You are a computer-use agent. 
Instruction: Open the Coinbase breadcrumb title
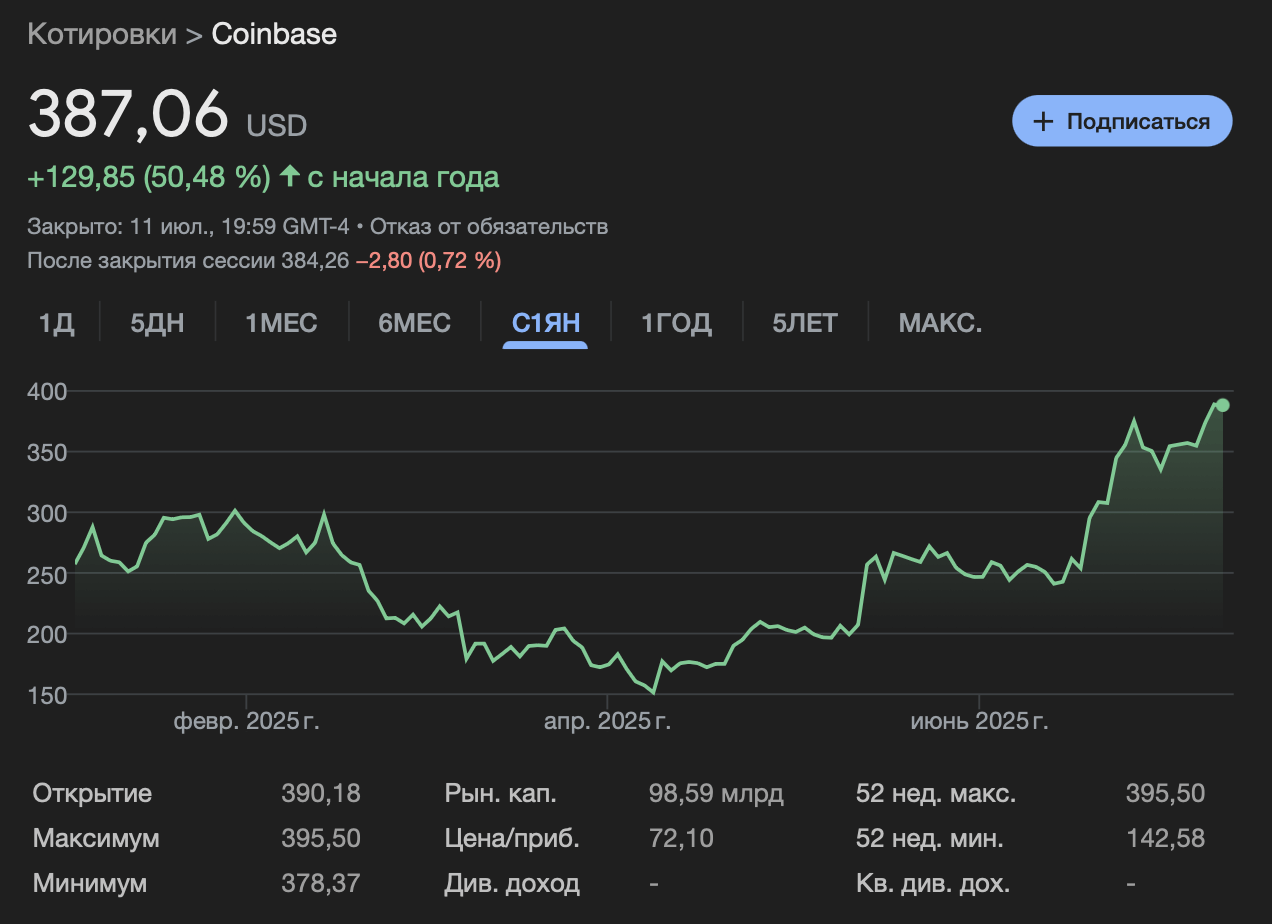click(x=274, y=34)
